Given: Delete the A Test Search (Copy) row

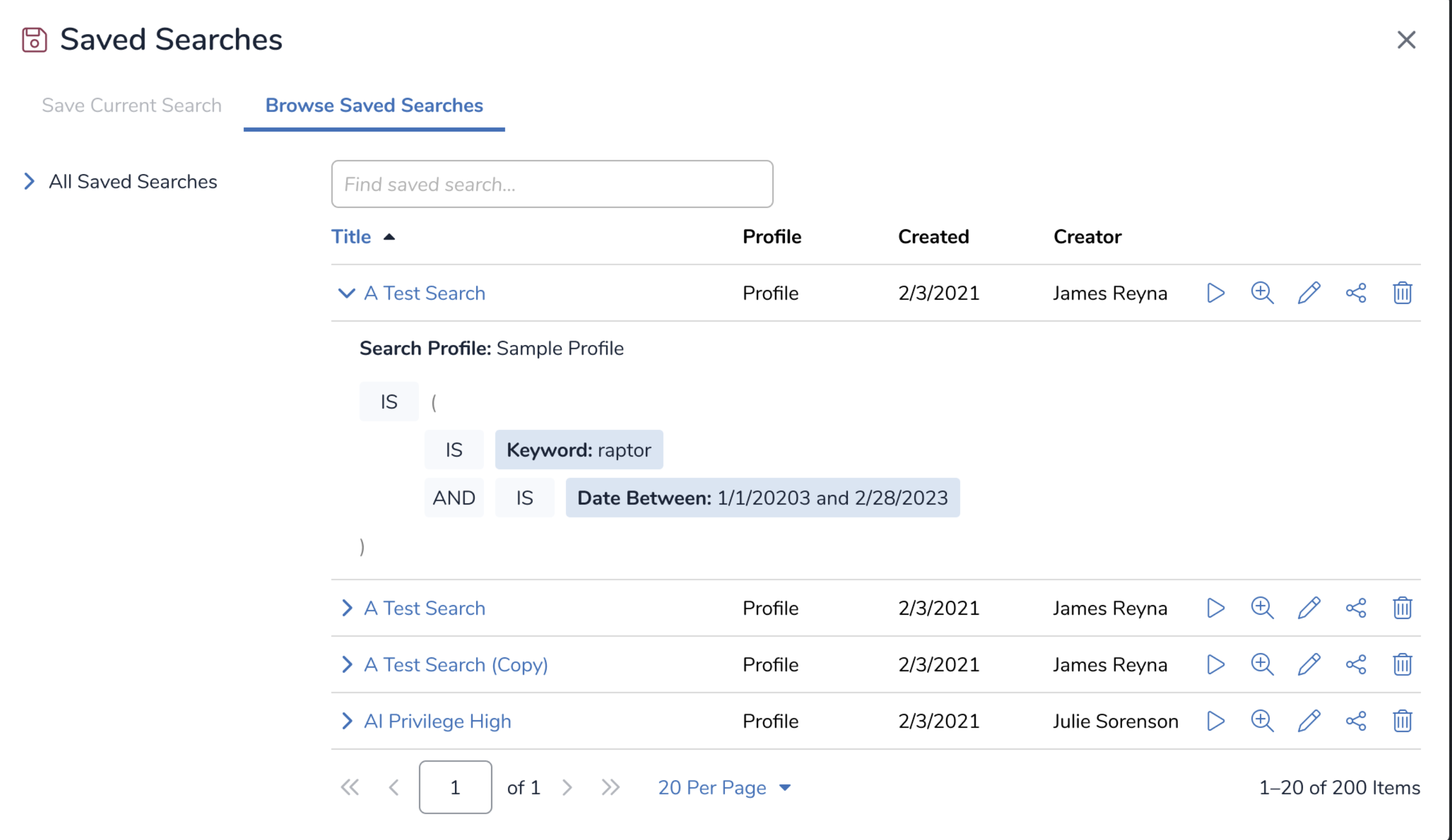Looking at the screenshot, I should (1402, 664).
